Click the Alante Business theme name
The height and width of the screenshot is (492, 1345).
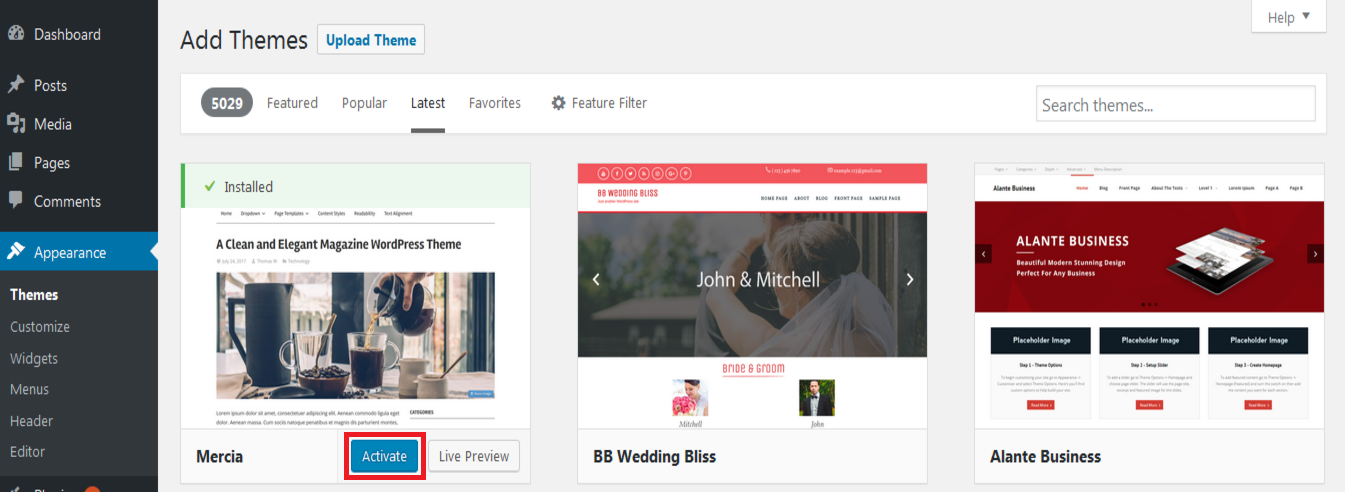tap(1045, 456)
